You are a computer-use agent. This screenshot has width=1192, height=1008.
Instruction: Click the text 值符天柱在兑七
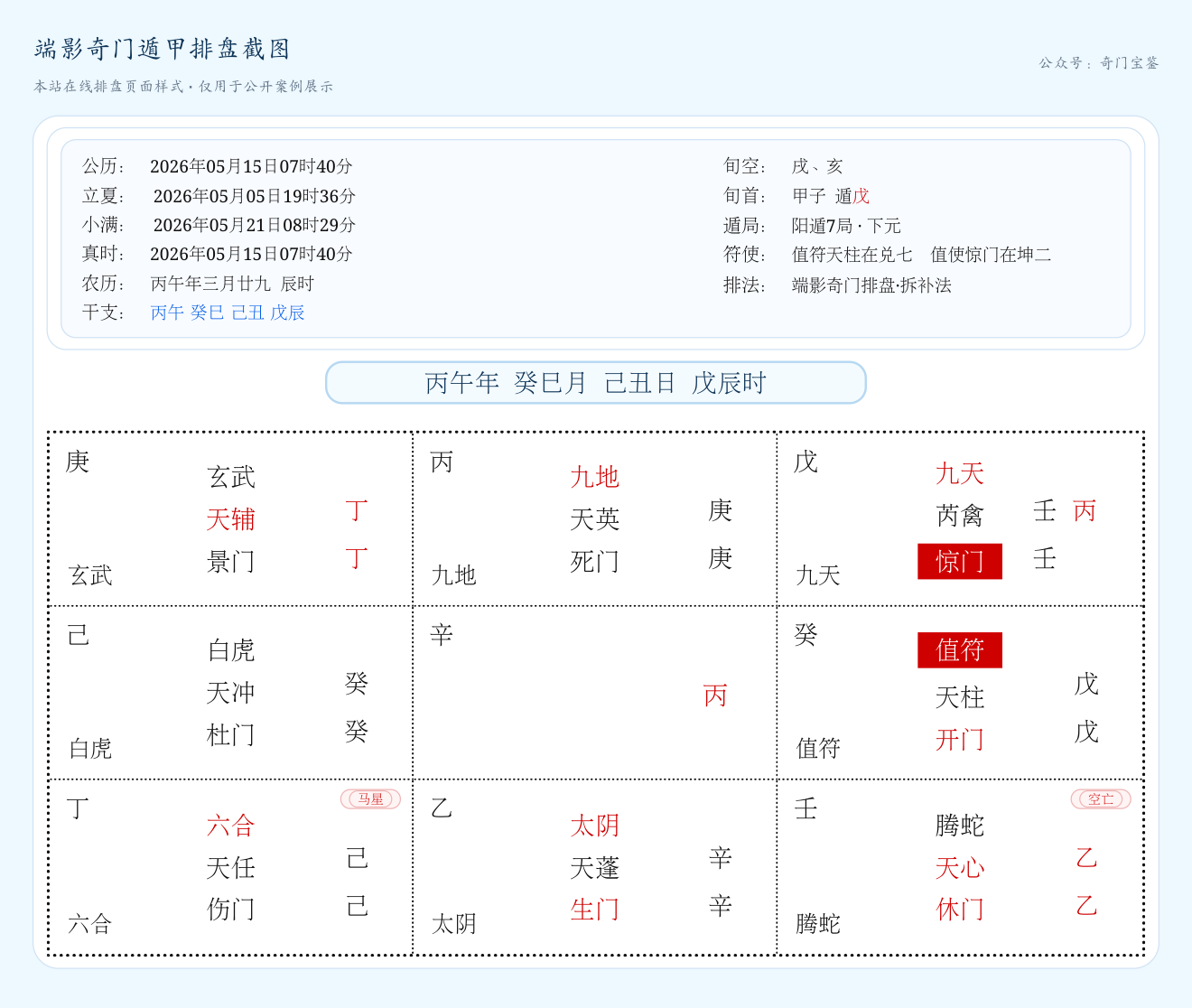[x=852, y=255]
